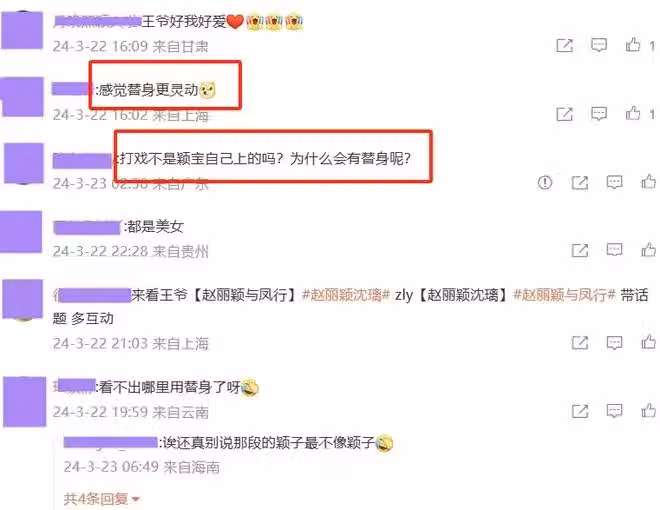Open avatar of 看不出哪里用替身了呀 commenter
Viewport: 660px width, 510px height.
pos(24,402)
